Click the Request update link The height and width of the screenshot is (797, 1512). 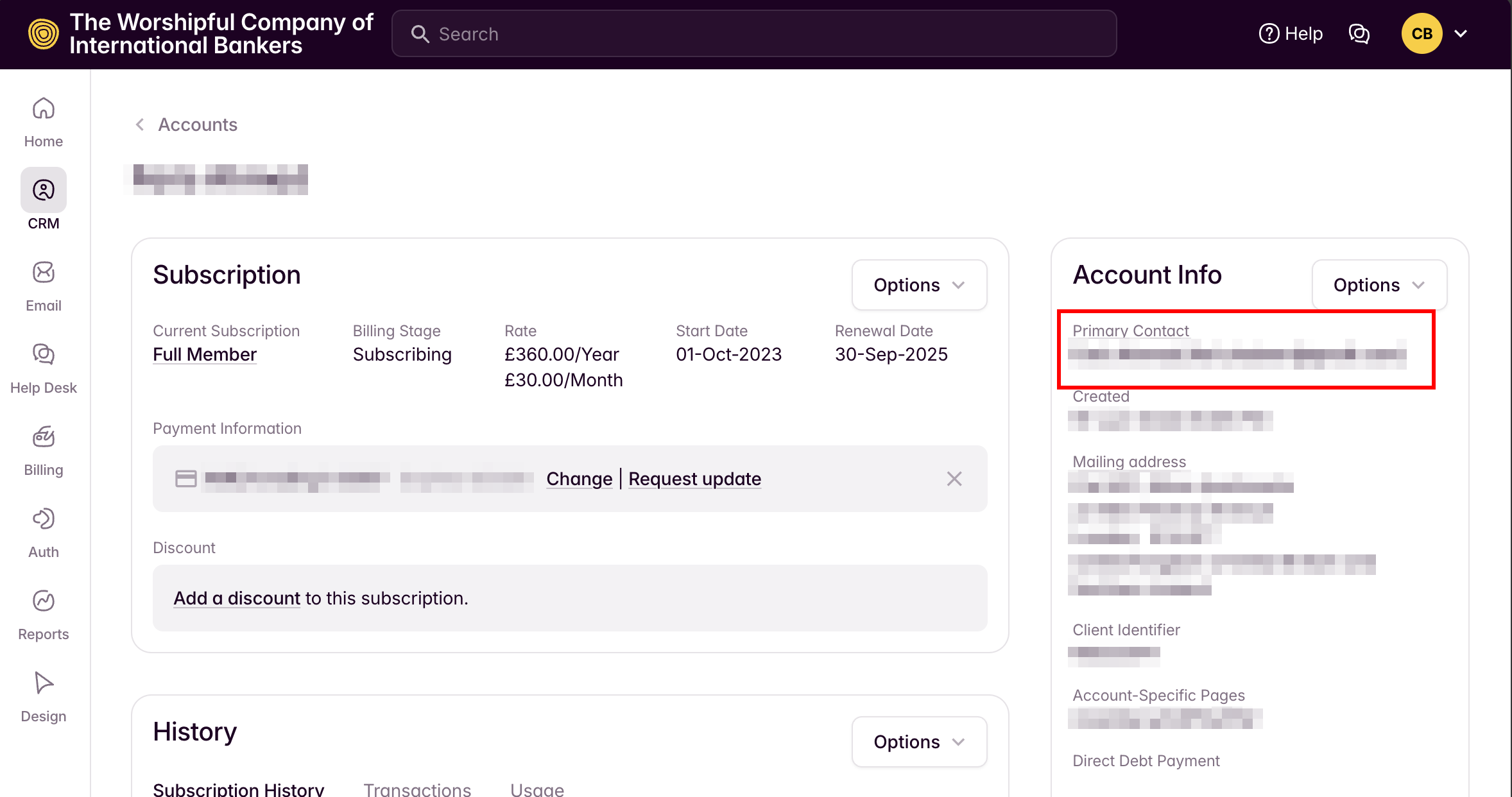coord(694,479)
